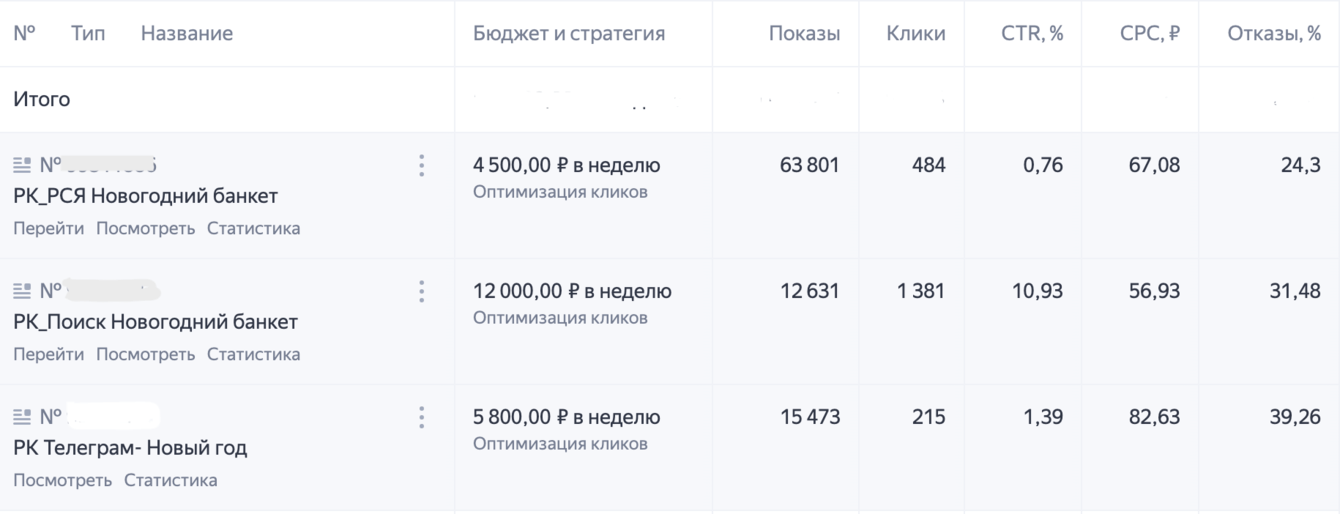Click campaign type icon of РК Телеграм campaign
The height and width of the screenshot is (514, 1340).
(22, 417)
